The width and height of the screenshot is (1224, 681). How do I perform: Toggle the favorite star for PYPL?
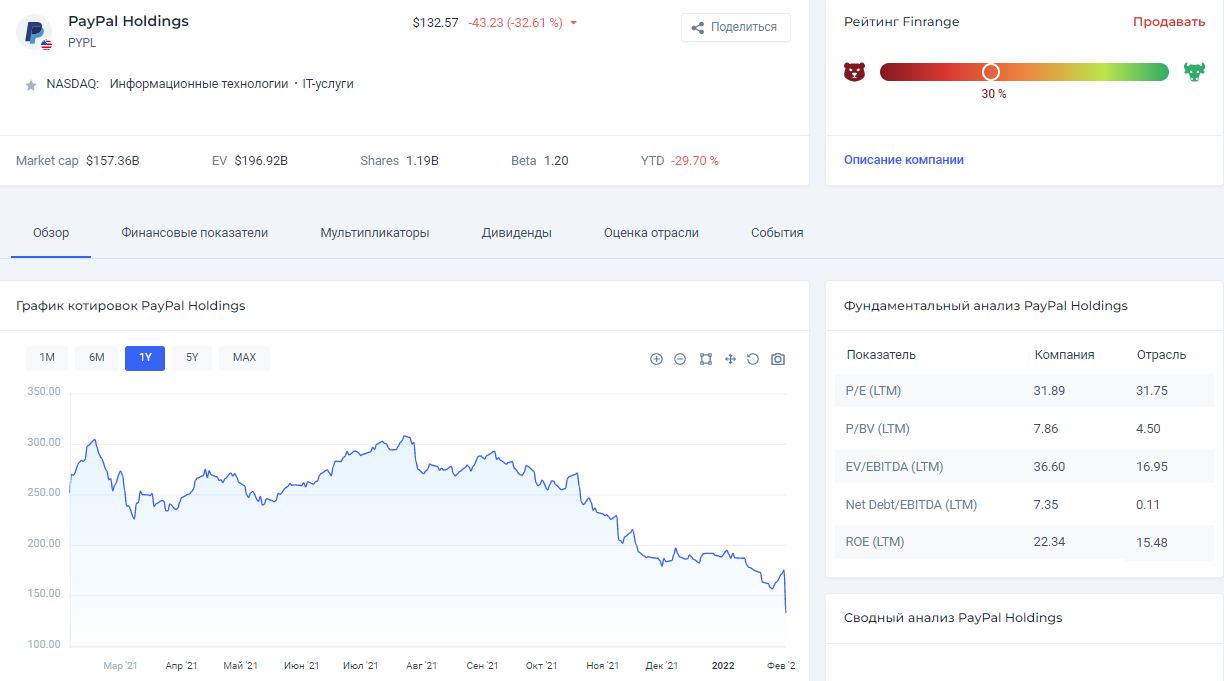coord(31,85)
